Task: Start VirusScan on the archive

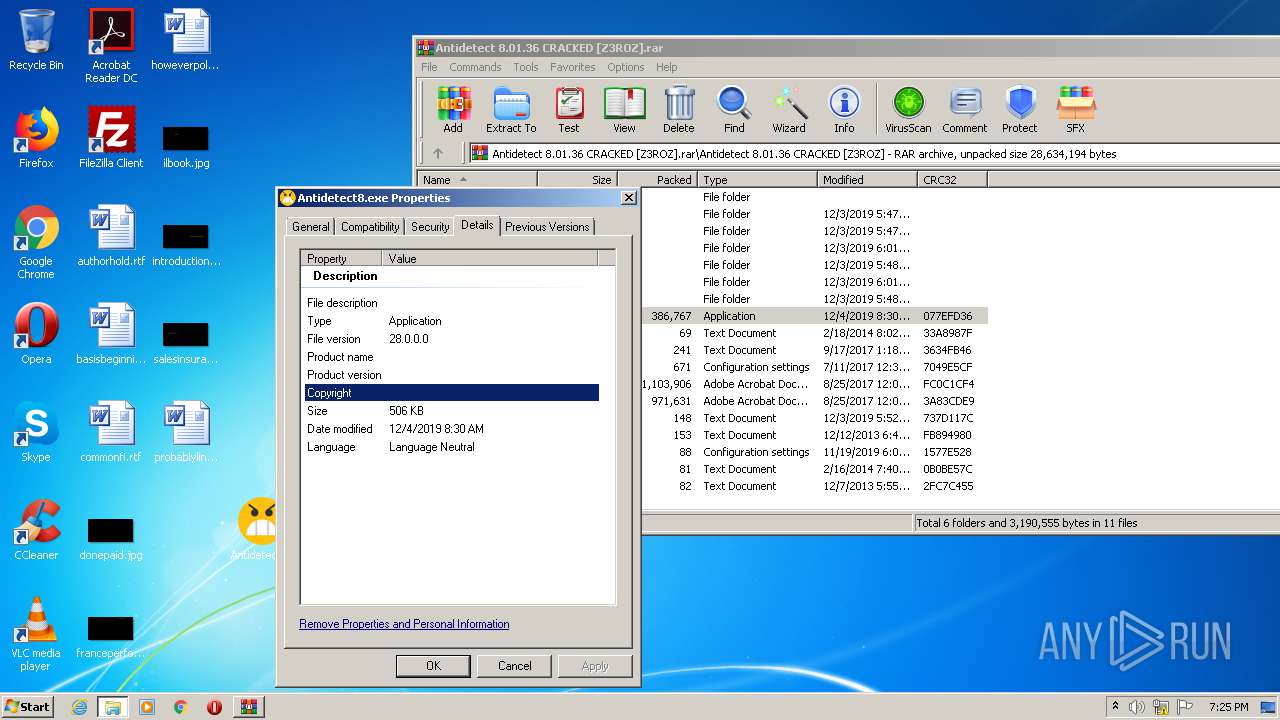Action: click(x=908, y=109)
